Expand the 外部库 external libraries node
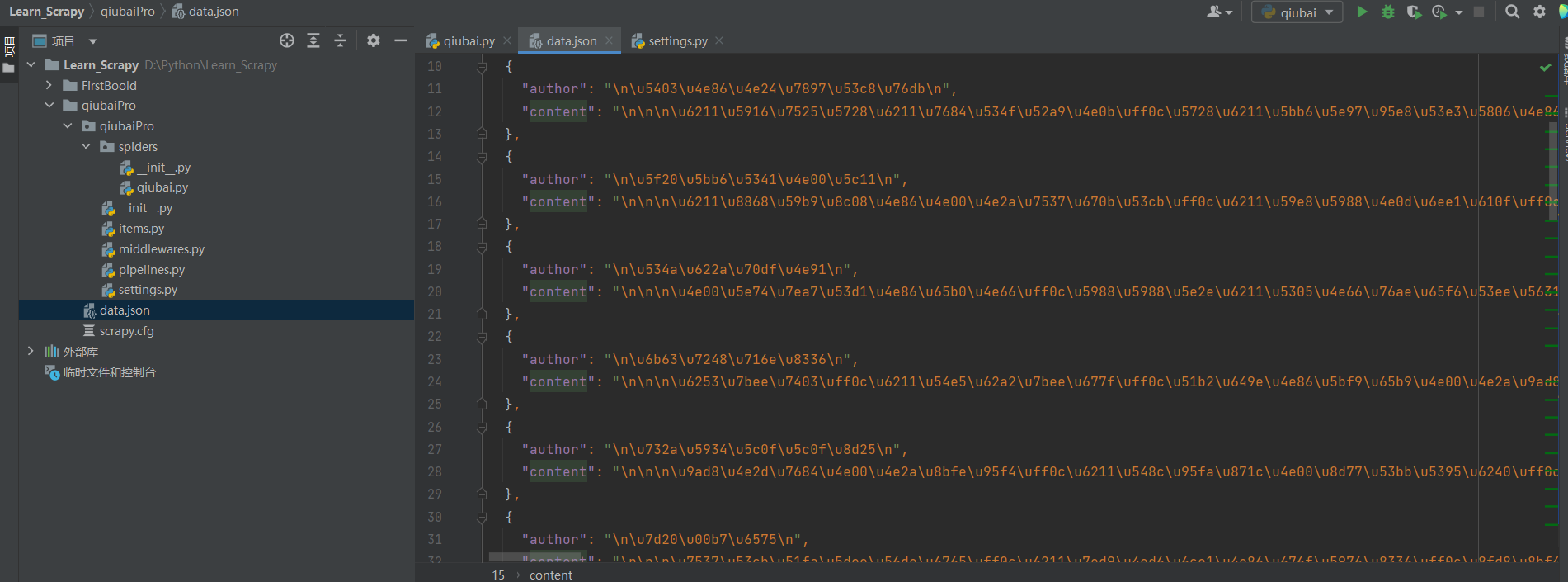 31,351
